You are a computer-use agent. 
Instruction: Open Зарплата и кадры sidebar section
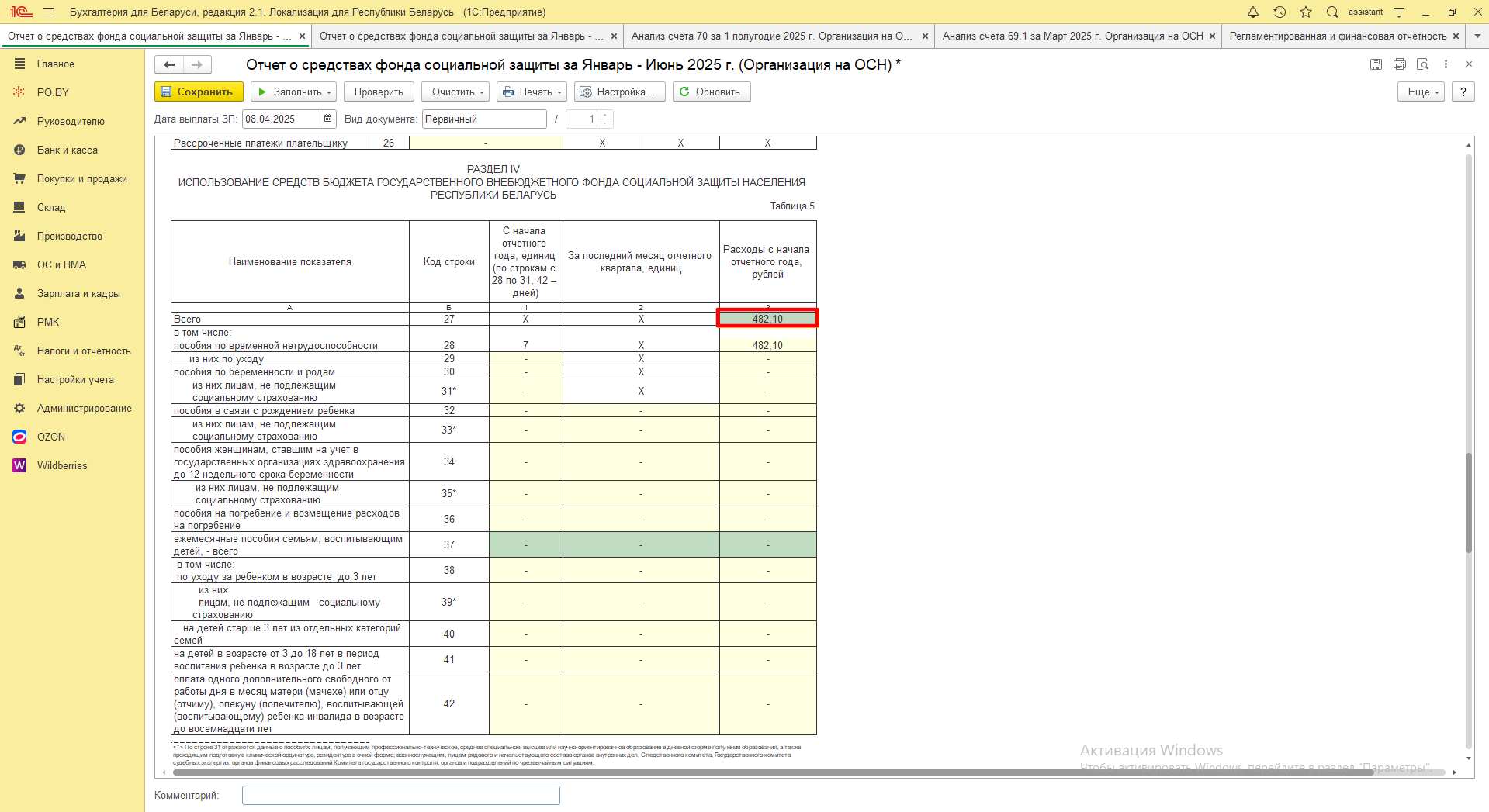coord(78,293)
